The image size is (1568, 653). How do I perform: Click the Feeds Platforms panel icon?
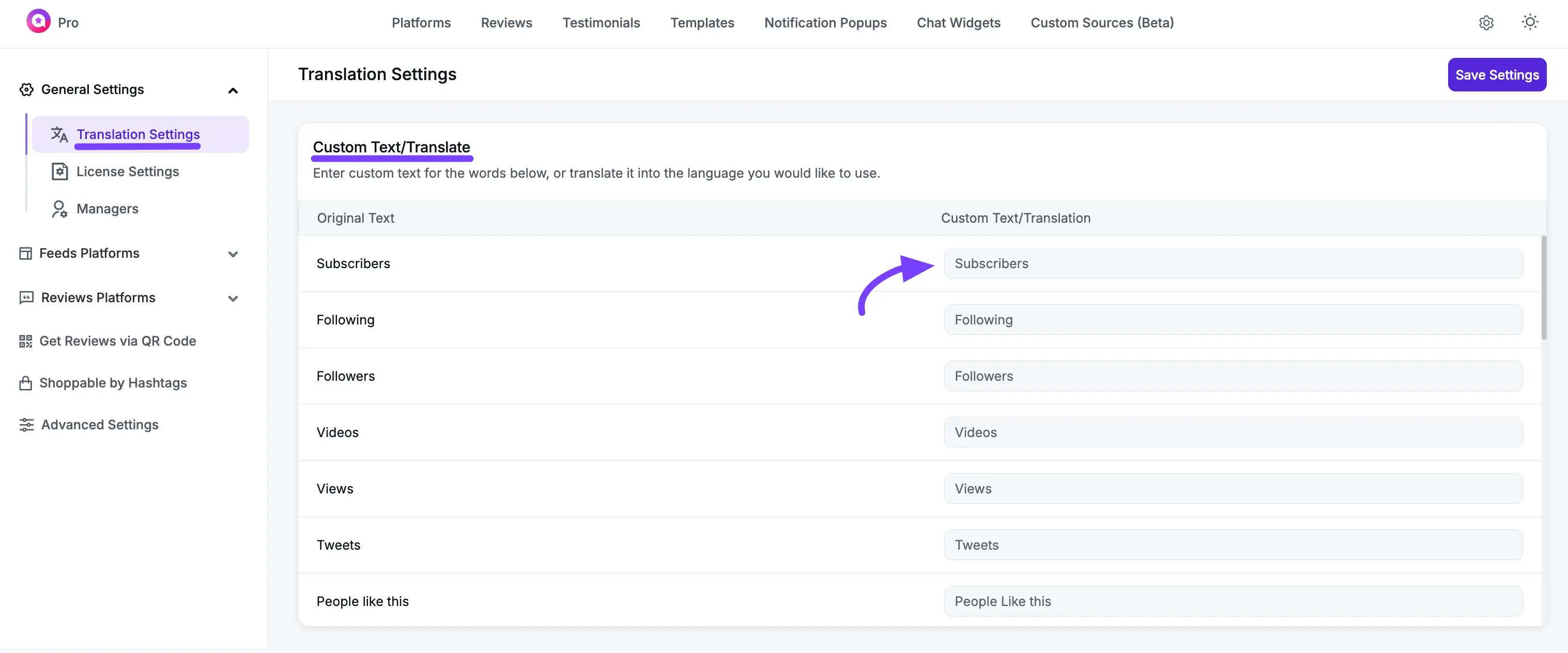pos(25,253)
